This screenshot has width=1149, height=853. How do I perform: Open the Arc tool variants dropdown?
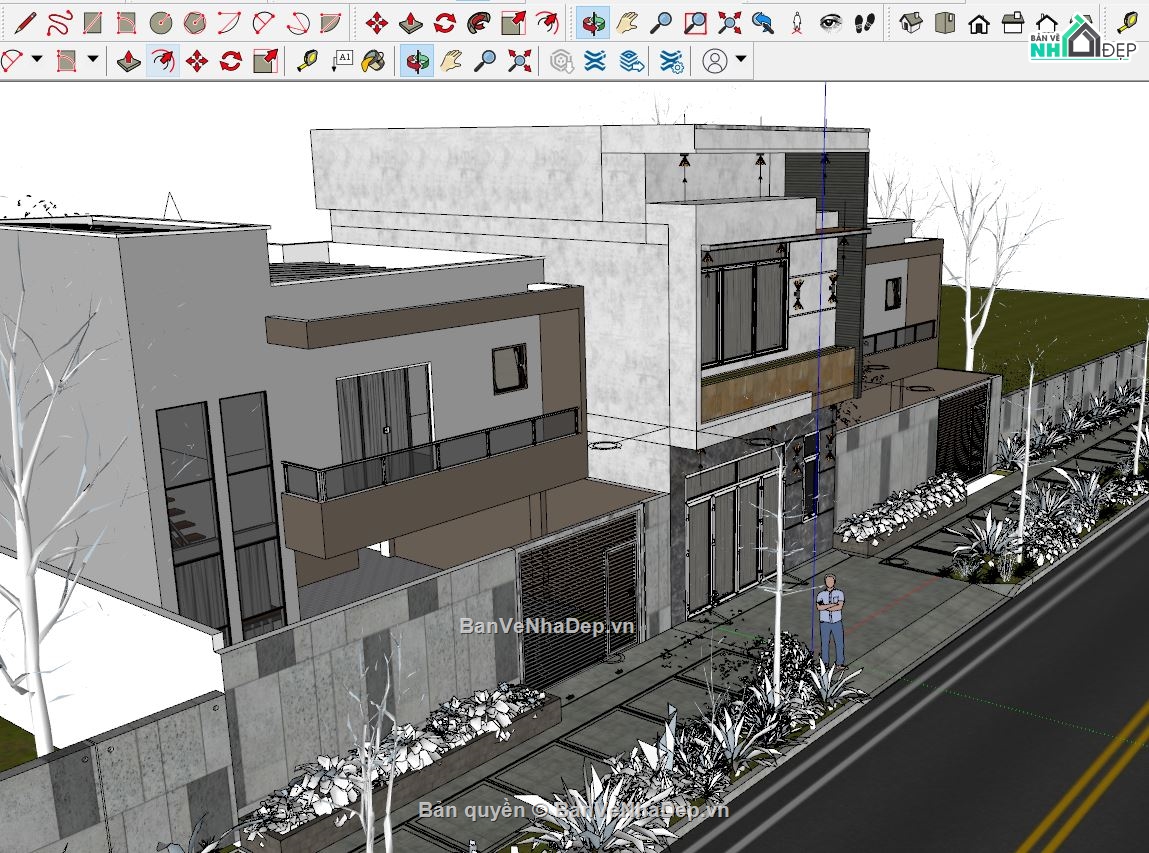35,60
